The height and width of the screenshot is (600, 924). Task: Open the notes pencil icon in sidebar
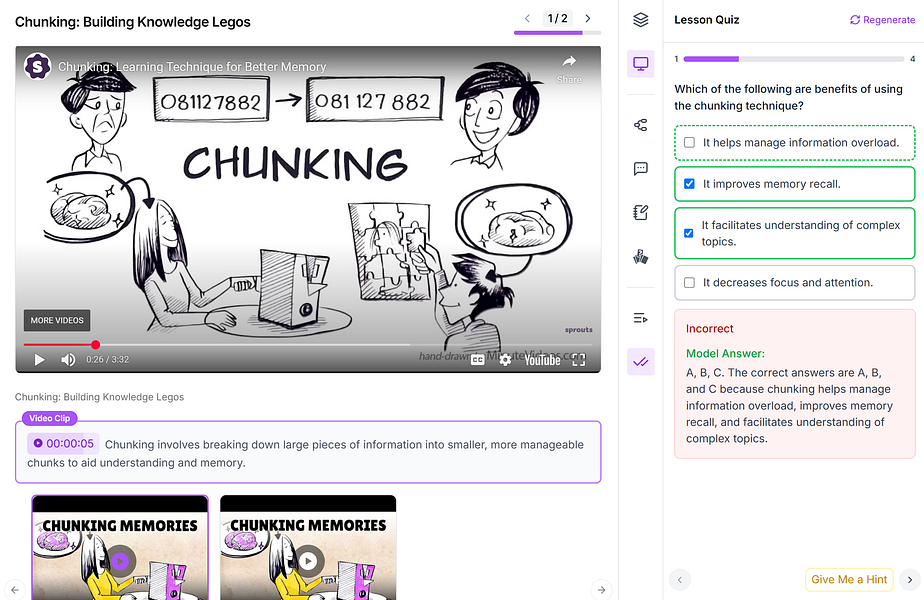(x=641, y=212)
